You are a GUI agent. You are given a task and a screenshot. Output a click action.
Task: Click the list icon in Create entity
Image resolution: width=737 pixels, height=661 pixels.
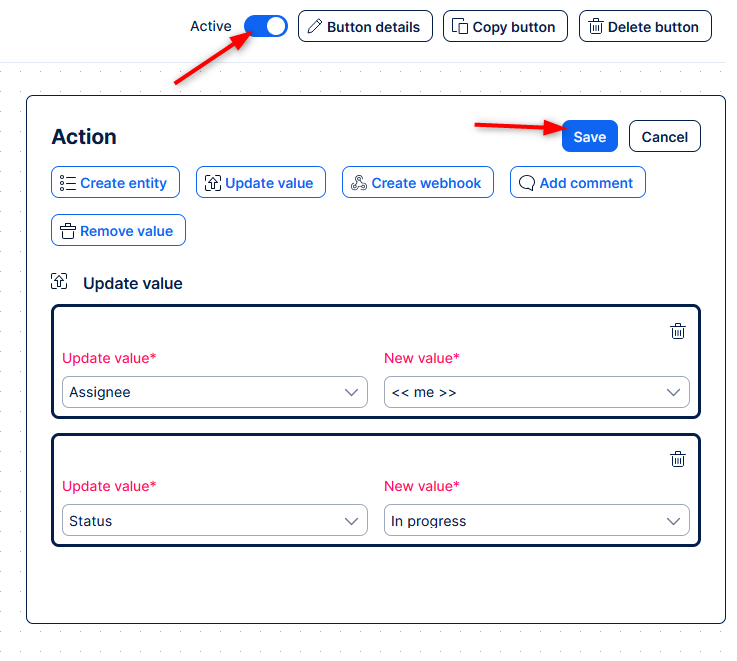click(68, 183)
